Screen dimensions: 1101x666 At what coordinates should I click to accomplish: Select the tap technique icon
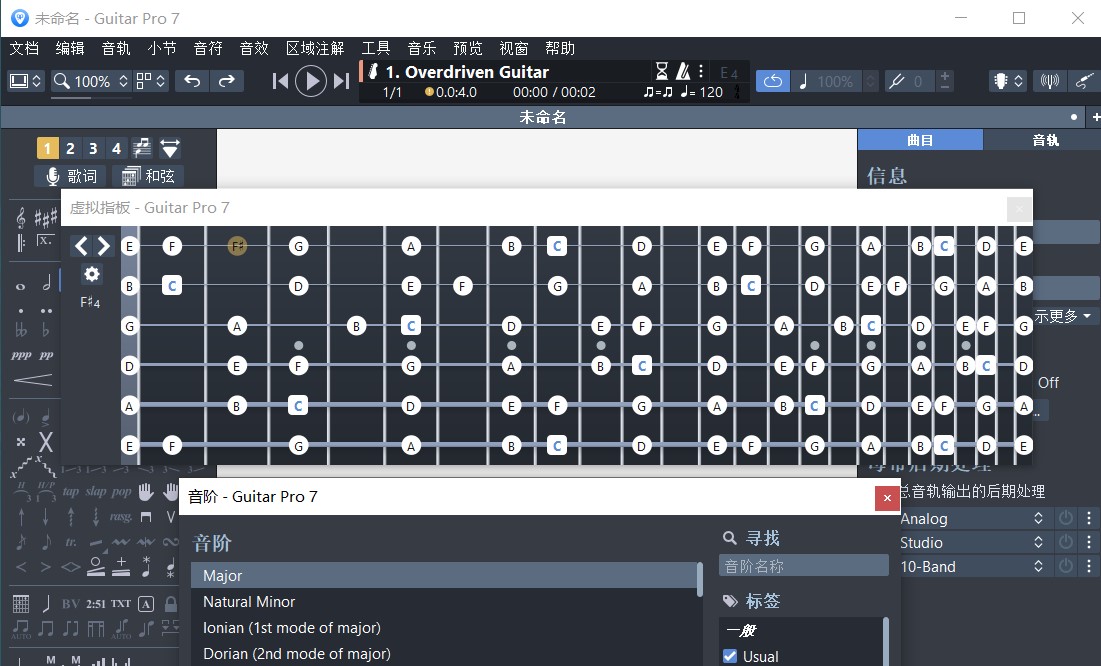pos(70,492)
